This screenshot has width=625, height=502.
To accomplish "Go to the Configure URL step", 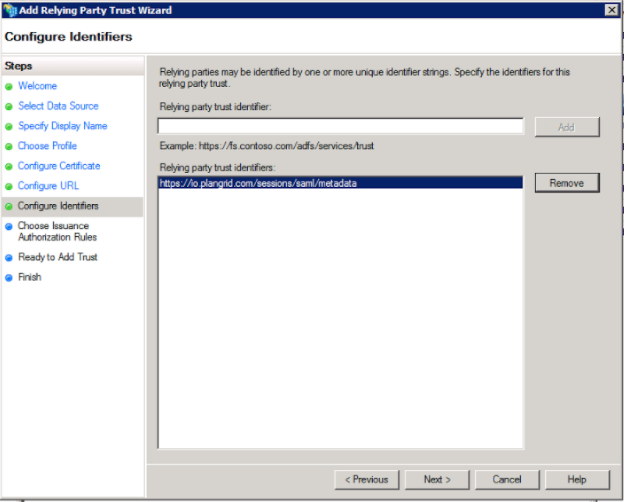I will pyautogui.click(x=48, y=185).
